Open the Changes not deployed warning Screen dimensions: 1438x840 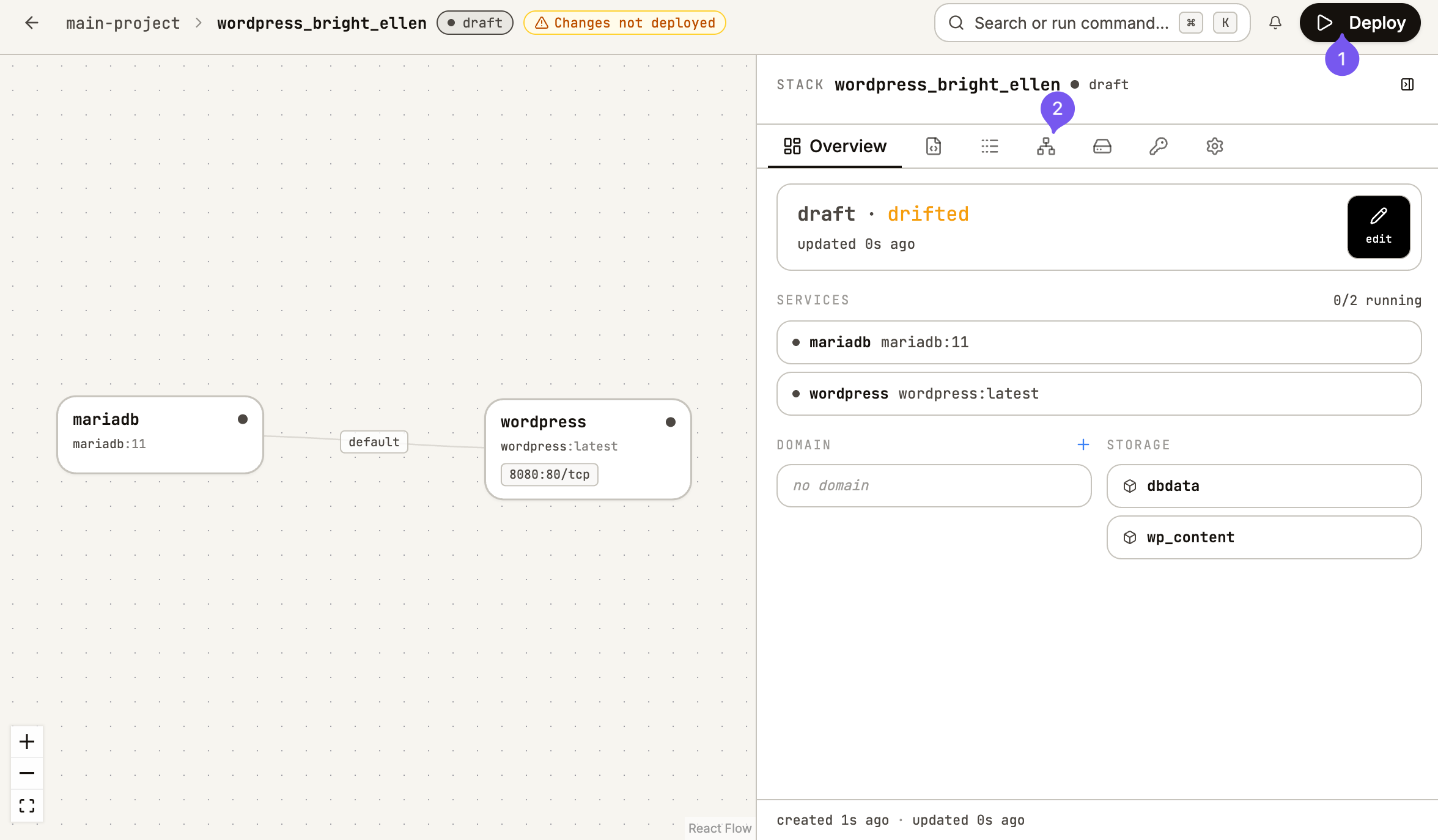[x=625, y=23]
